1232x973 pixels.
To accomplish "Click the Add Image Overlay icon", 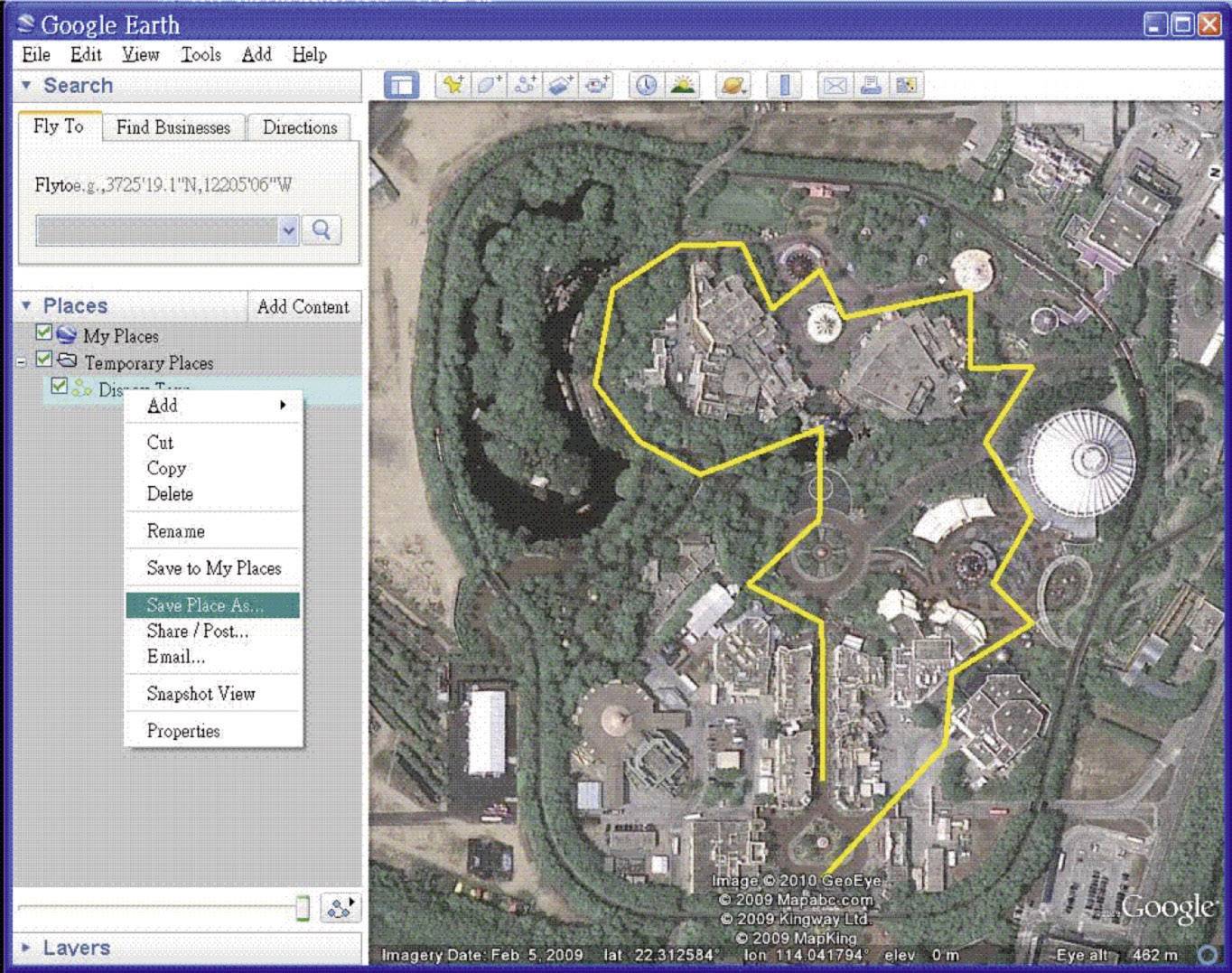I will pyautogui.click(x=561, y=86).
